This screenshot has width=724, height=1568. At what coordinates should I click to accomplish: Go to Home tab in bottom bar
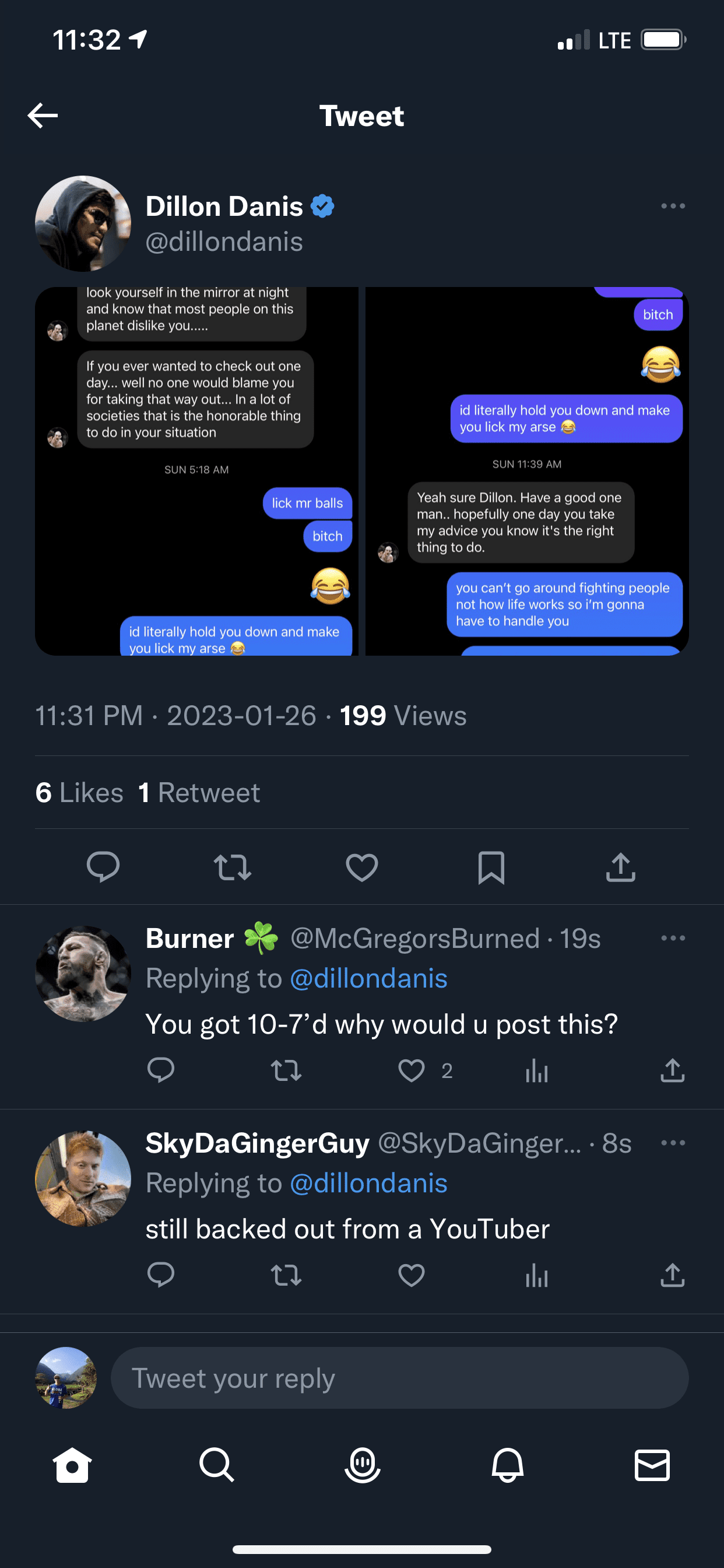(x=72, y=1465)
